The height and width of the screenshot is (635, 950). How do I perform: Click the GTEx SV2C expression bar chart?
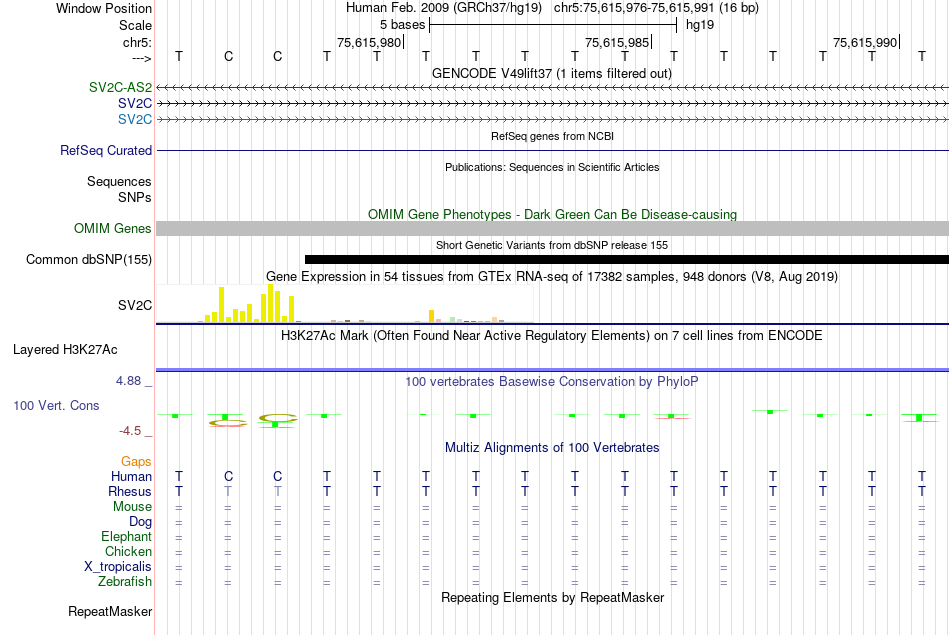click(345, 304)
